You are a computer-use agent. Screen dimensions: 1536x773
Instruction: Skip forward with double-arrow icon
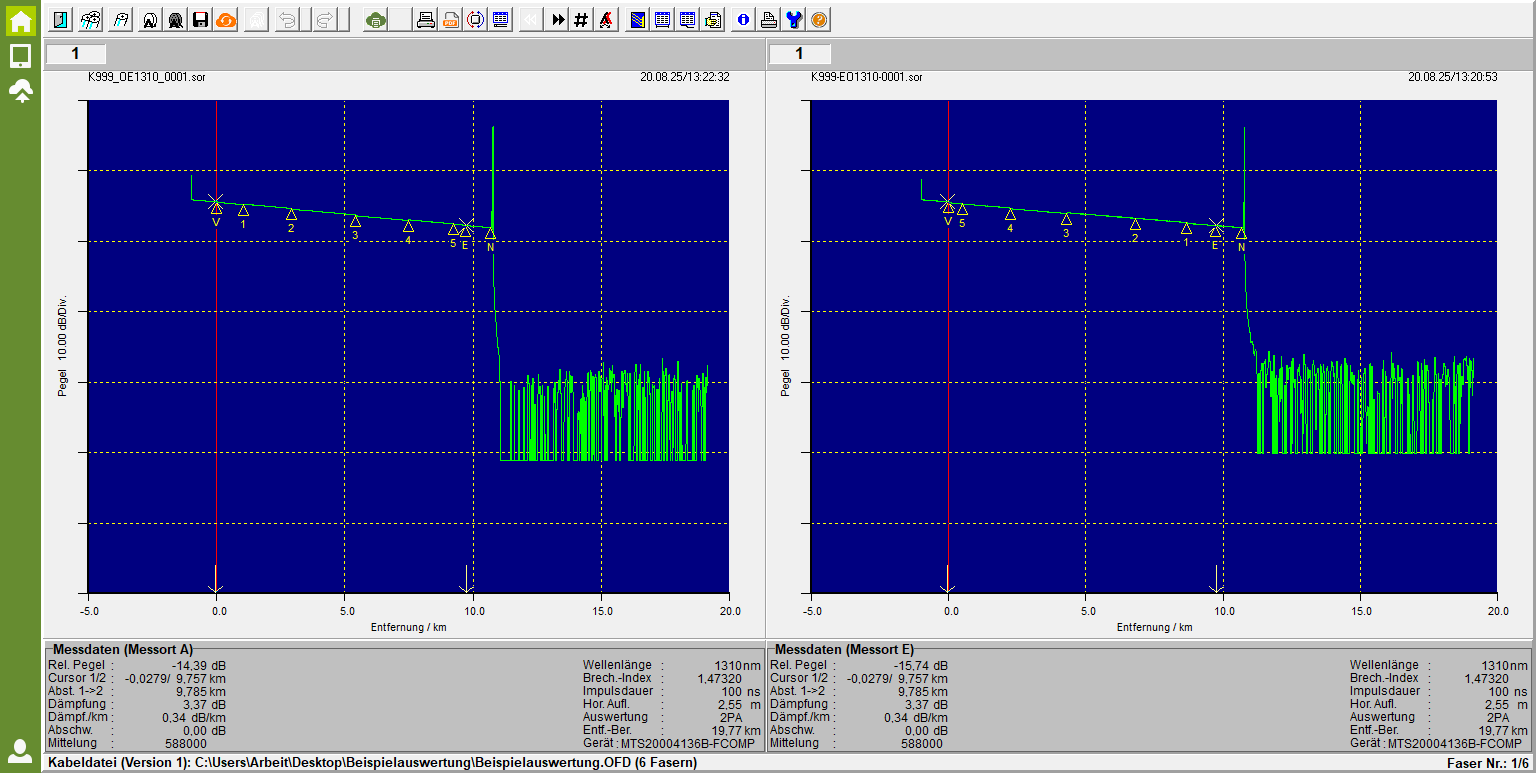558,20
